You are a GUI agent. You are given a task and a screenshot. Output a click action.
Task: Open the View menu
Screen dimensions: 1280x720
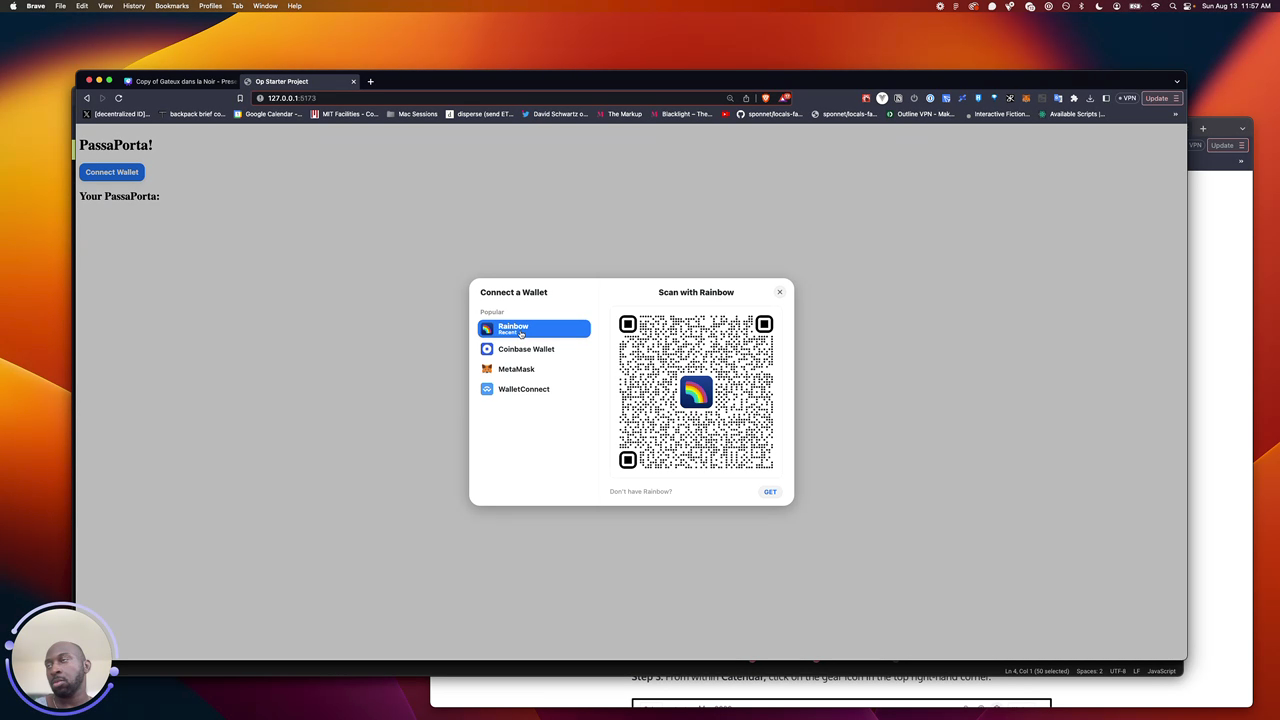(105, 6)
